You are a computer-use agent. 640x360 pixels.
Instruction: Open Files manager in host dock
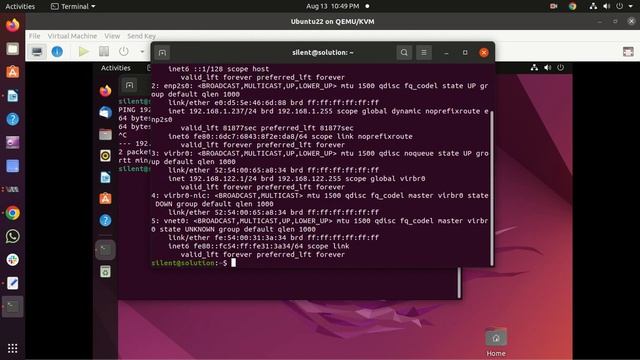(13, 49)
